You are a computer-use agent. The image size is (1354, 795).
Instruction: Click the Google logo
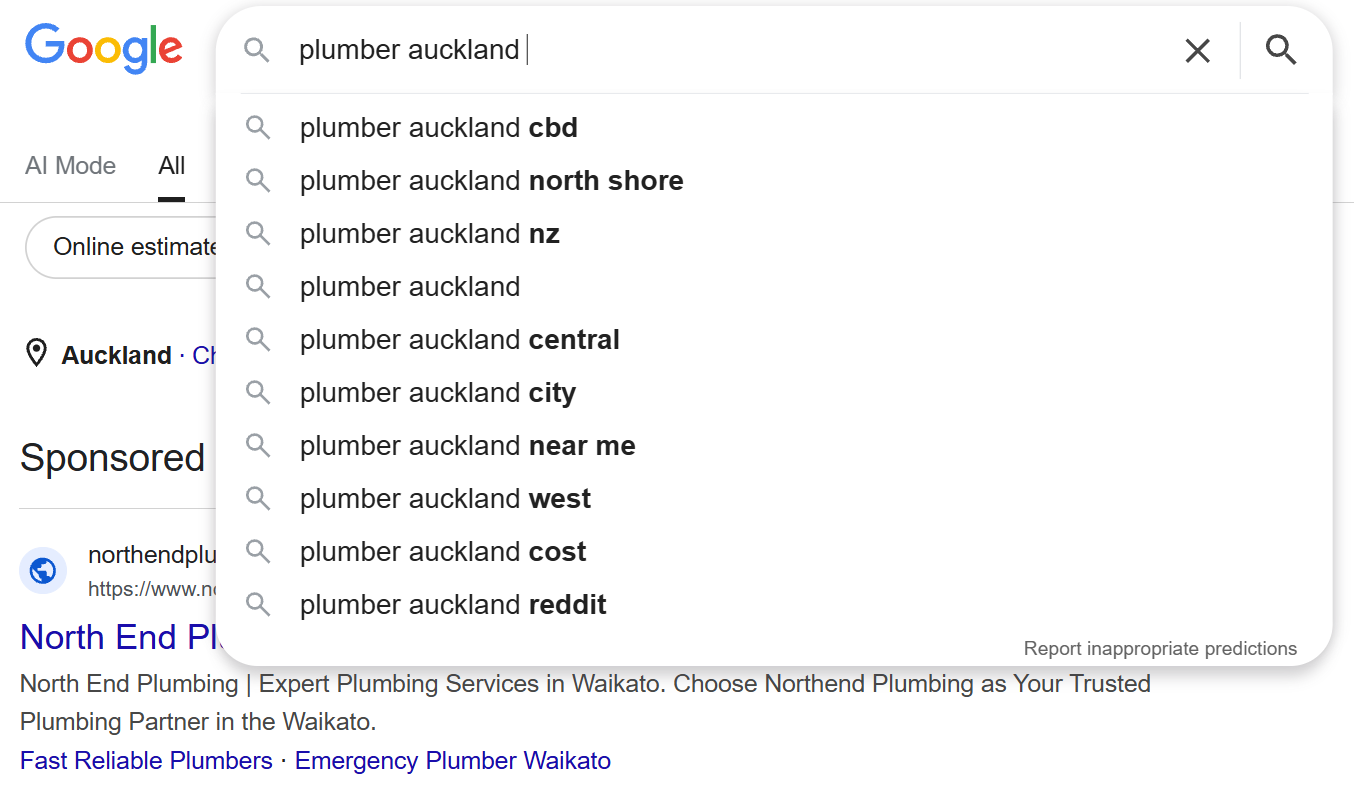(104, 49)
